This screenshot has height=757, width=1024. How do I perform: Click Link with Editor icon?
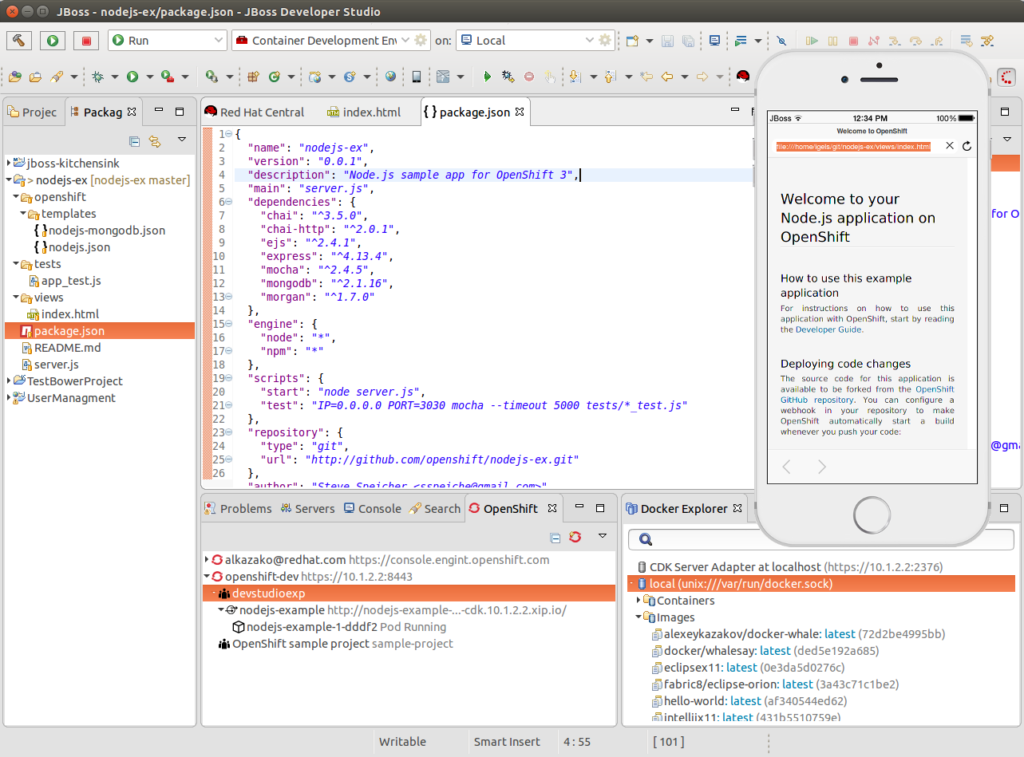(155, 141)
